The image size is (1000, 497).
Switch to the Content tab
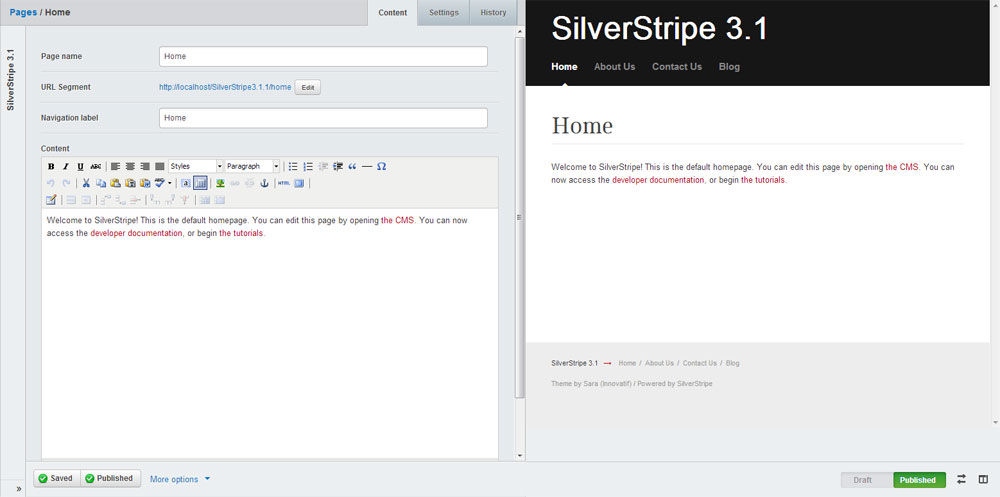(392, 13)
